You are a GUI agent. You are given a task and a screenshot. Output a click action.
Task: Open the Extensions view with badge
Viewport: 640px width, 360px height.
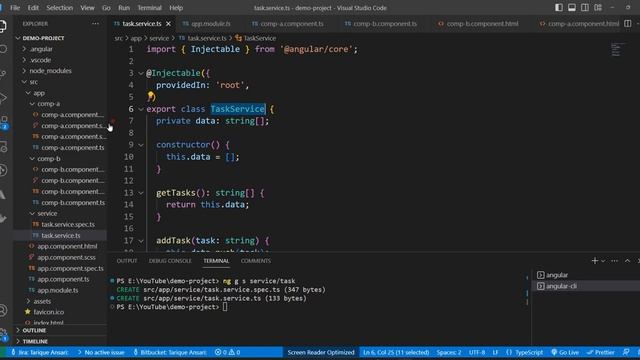4,122
